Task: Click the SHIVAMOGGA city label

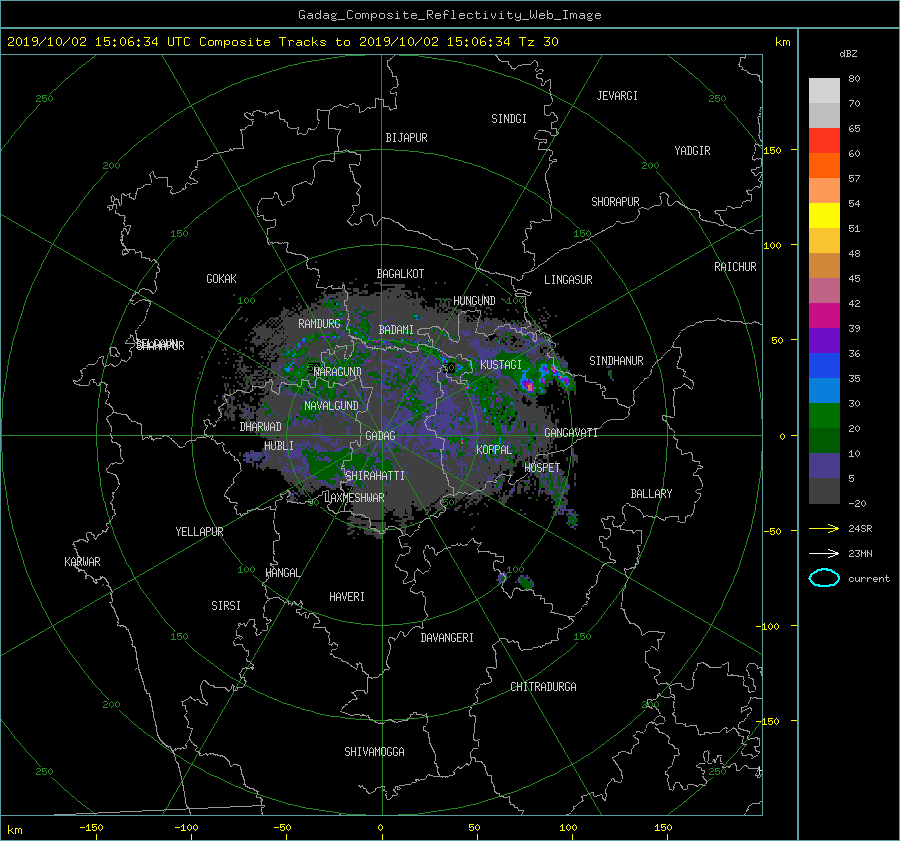Action: (x=374, y=752)
